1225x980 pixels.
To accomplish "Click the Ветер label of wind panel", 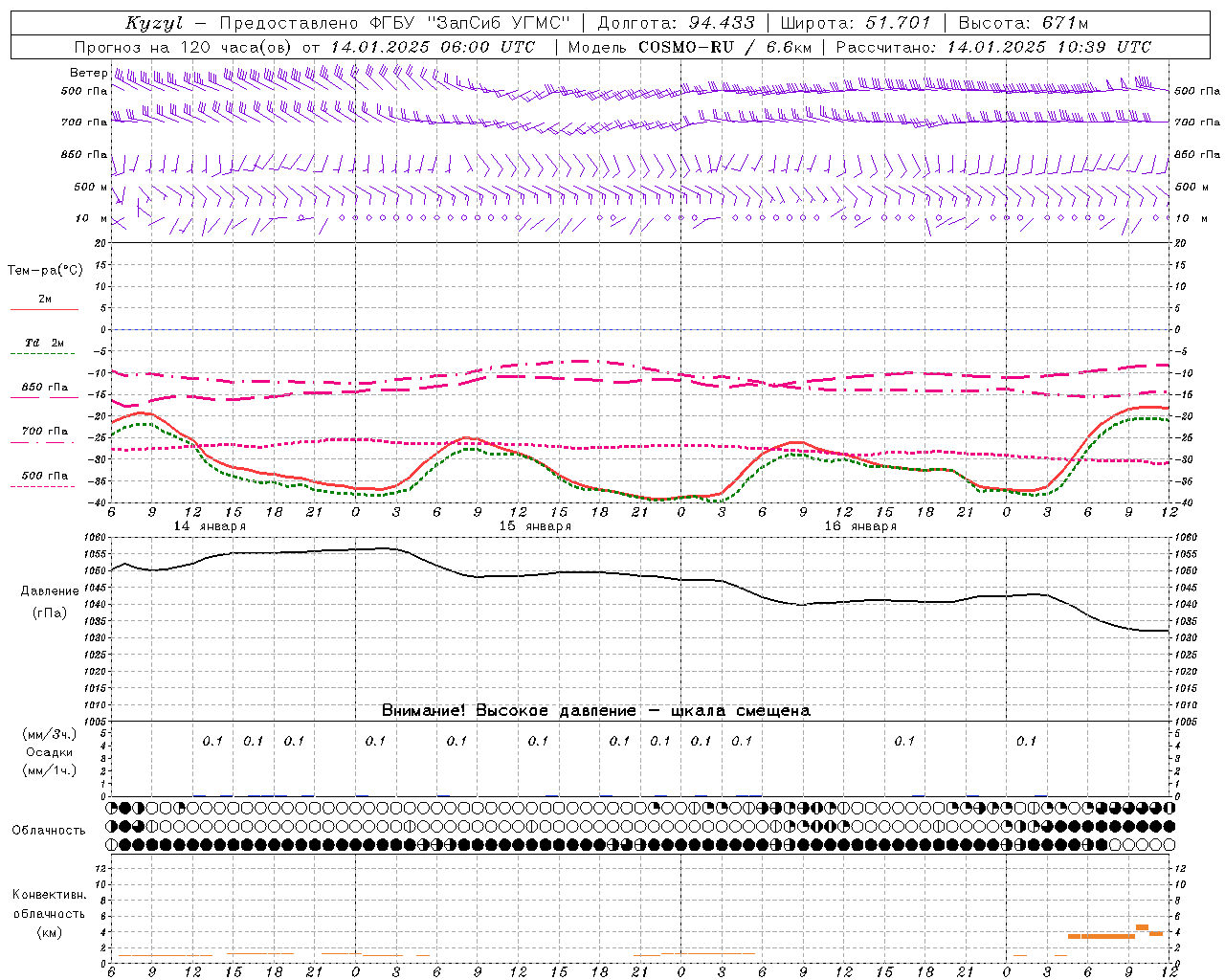I will pos(88,73).
